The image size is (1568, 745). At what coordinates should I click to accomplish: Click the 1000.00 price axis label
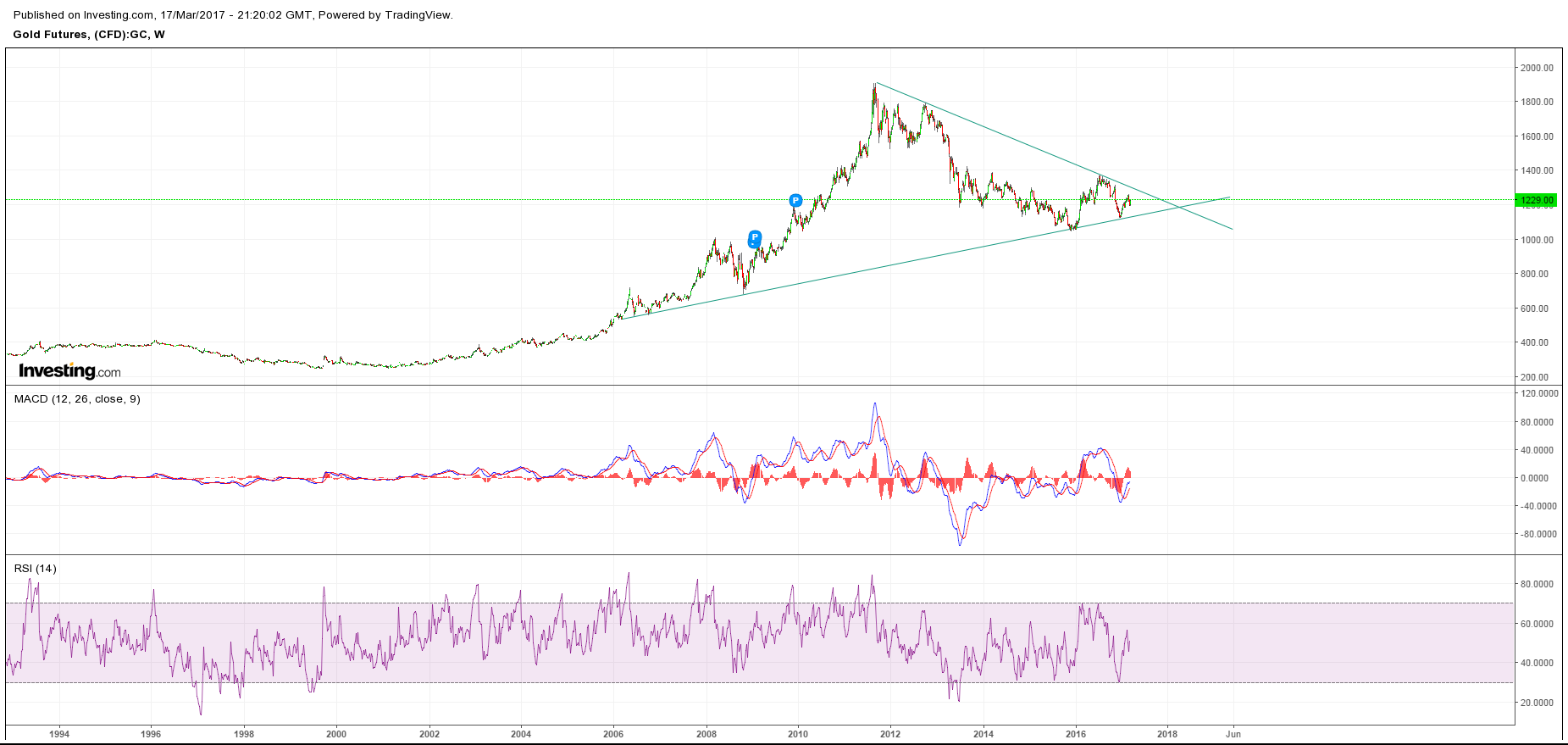coord(1537,240)
